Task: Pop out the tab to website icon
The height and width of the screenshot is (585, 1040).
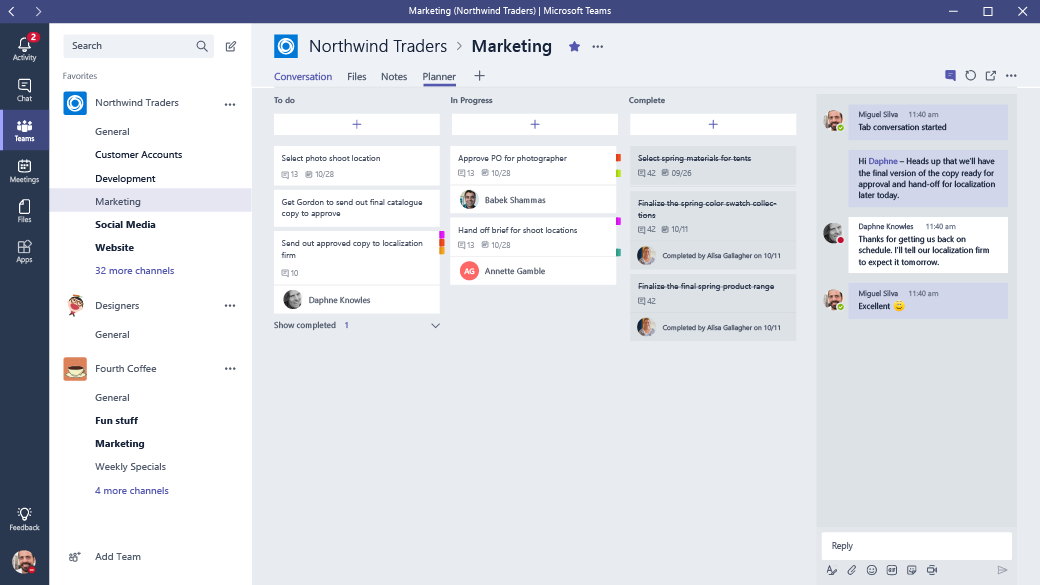Action: pos(990,76)
